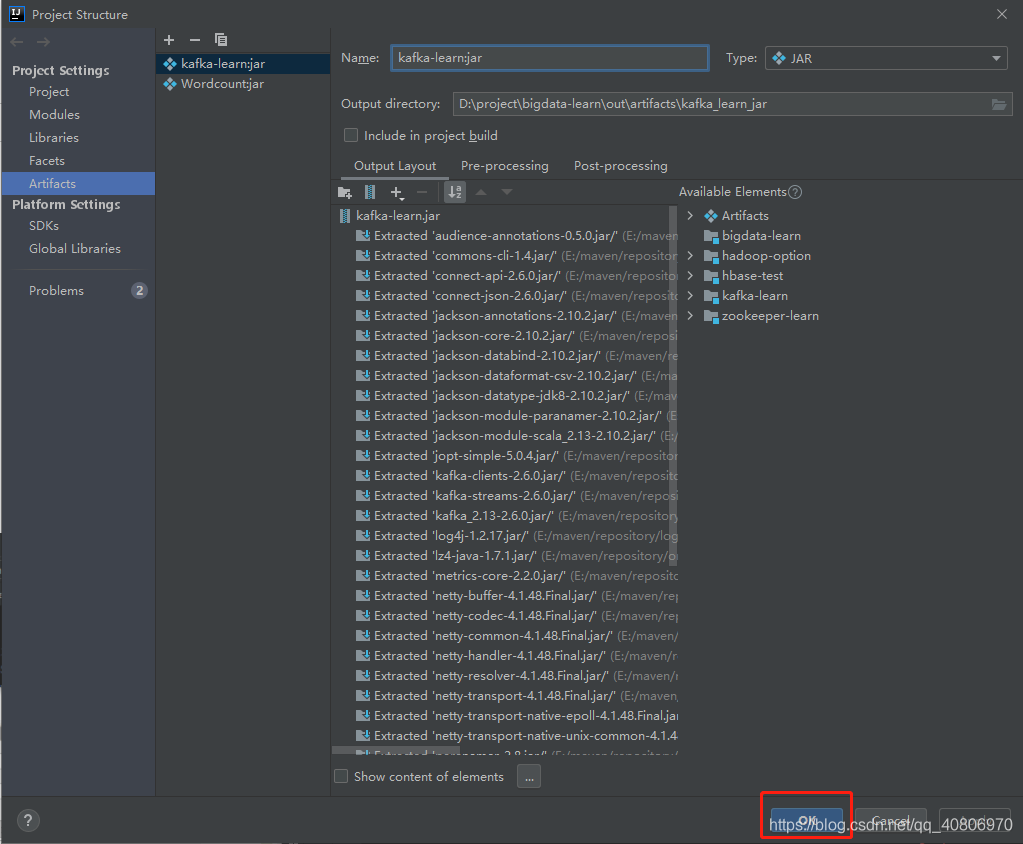Open Modules settings page
The height and width of the screenshot is (844, 1023).
tap(54, 115)
